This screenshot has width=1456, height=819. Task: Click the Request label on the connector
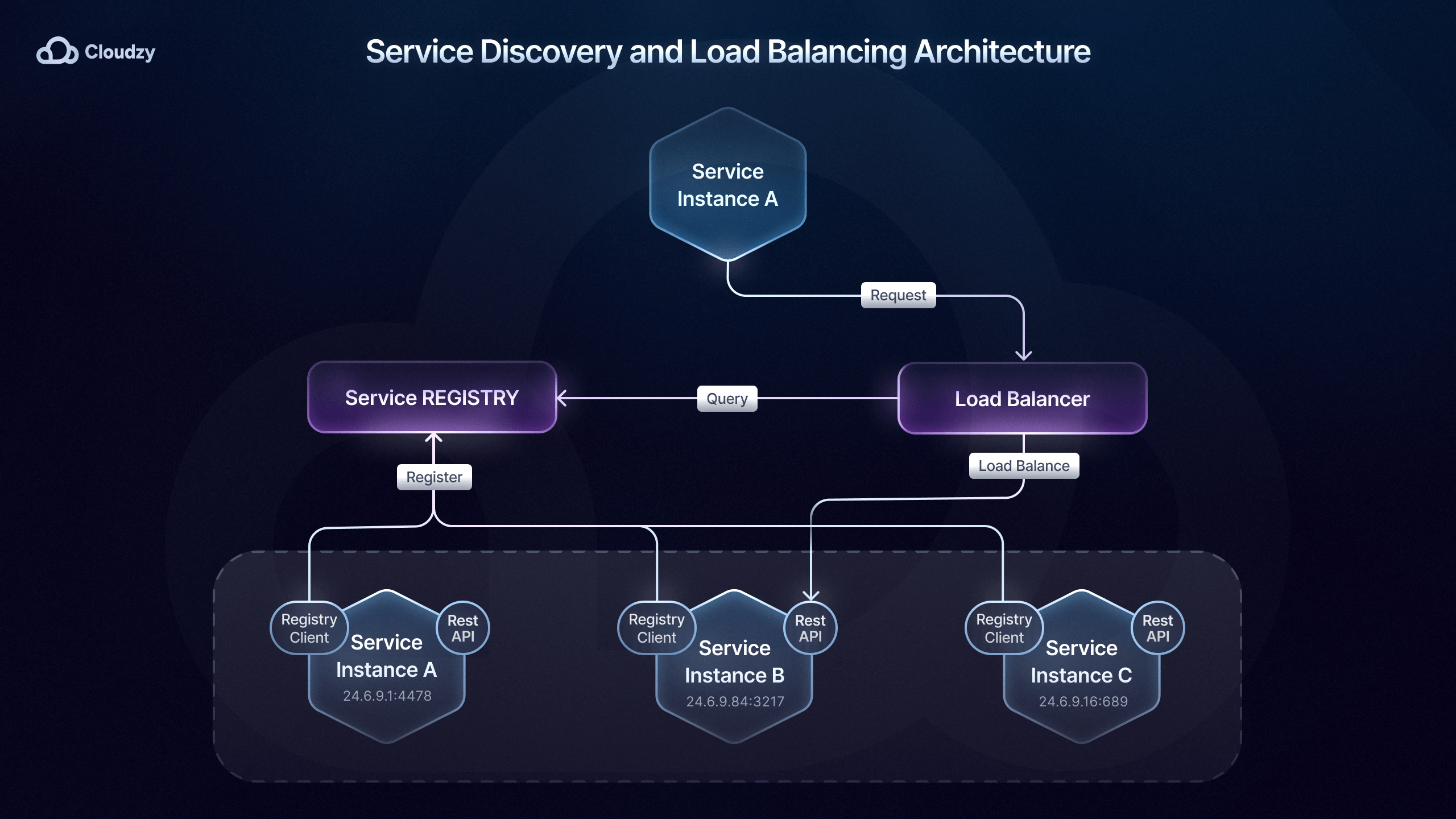click(x=898, y=295)
